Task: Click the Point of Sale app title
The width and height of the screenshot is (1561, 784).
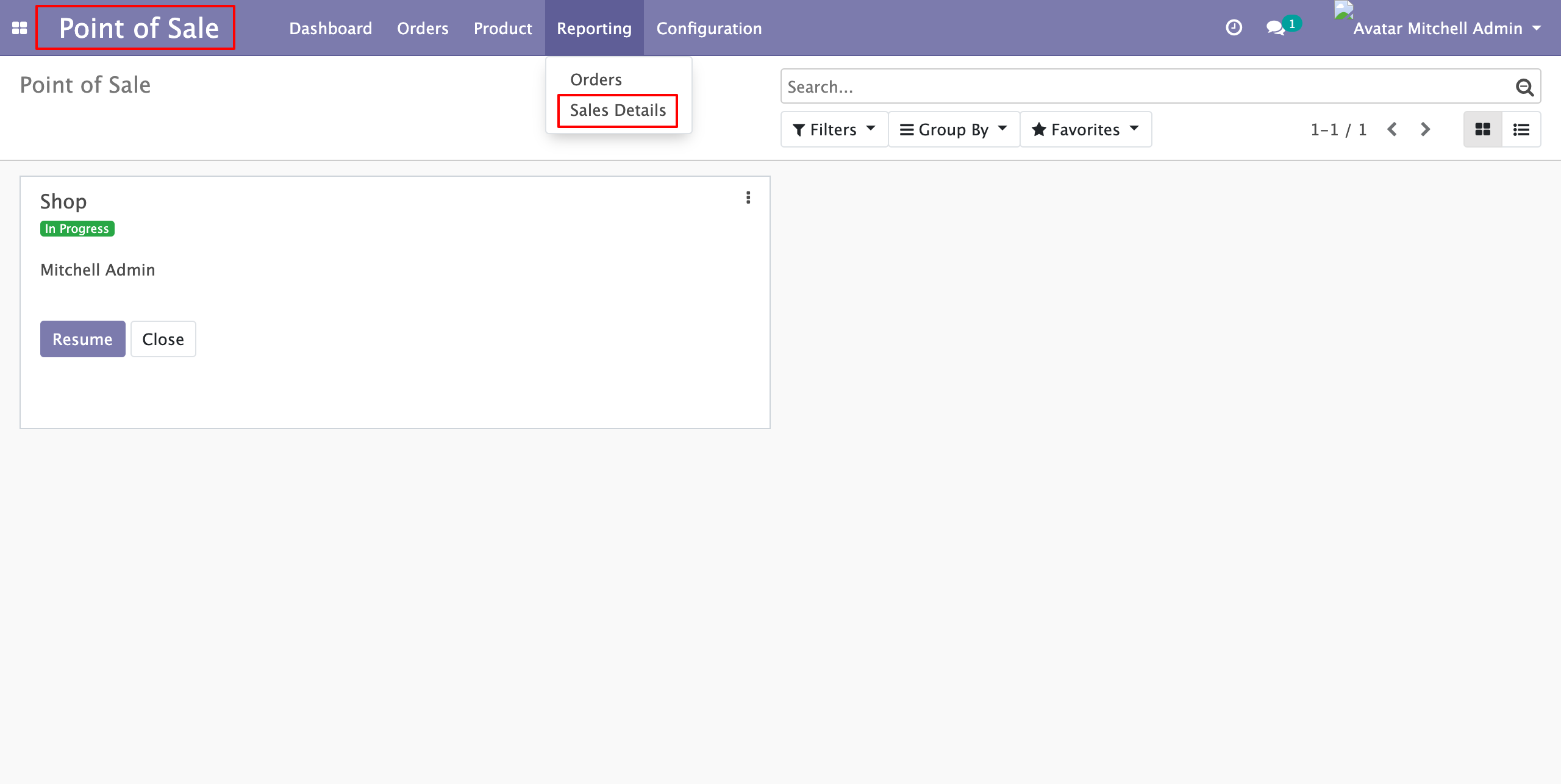Action: pos(138,28)
